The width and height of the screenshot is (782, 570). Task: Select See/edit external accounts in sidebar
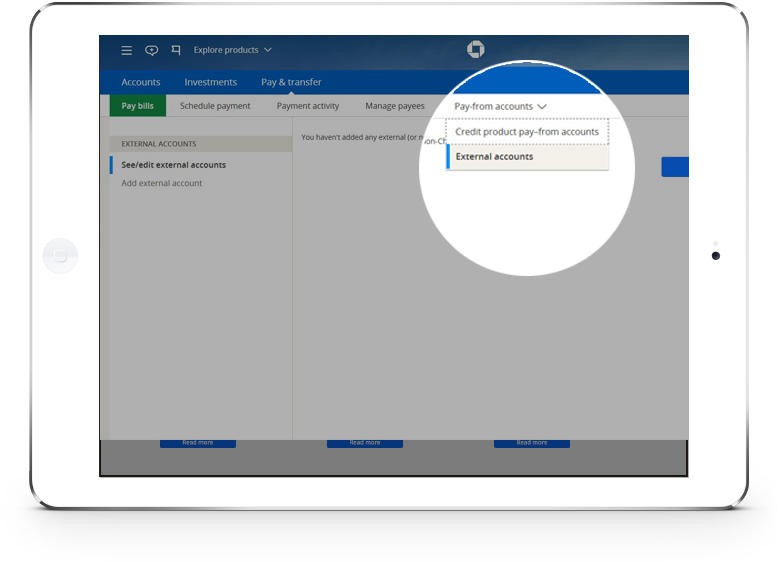(174, 165)
